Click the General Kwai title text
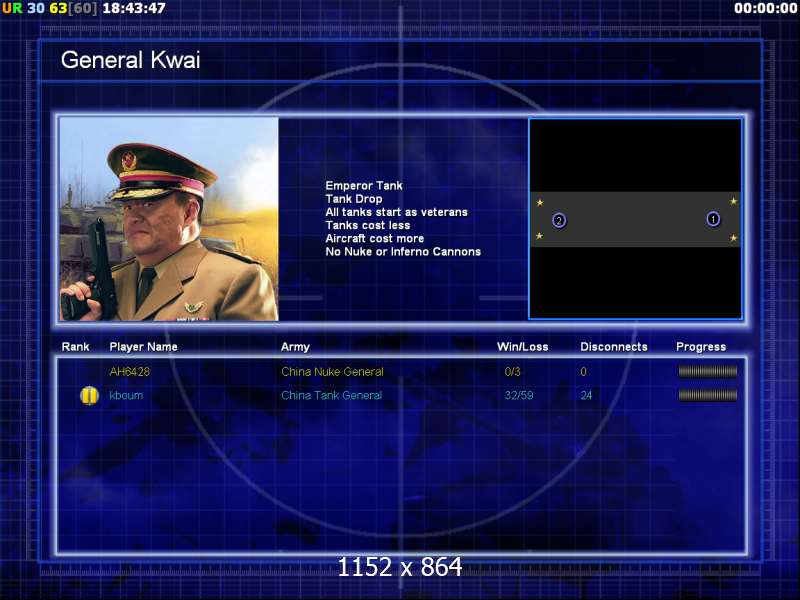 131,60
